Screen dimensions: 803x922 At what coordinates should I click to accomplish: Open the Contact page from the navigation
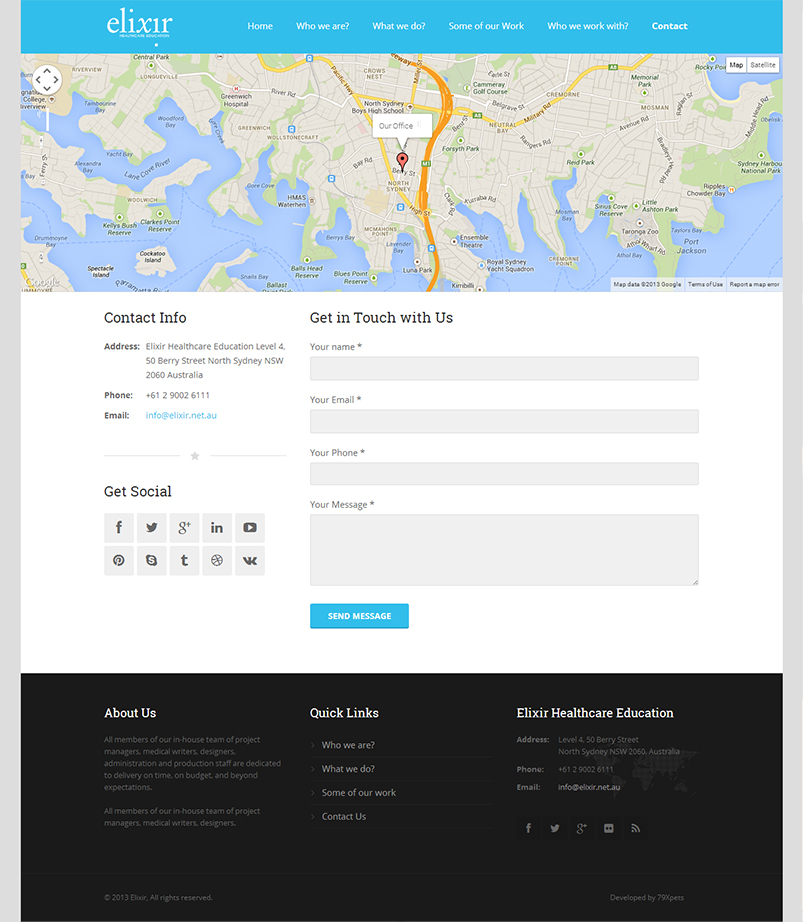(x=669, y=26)
